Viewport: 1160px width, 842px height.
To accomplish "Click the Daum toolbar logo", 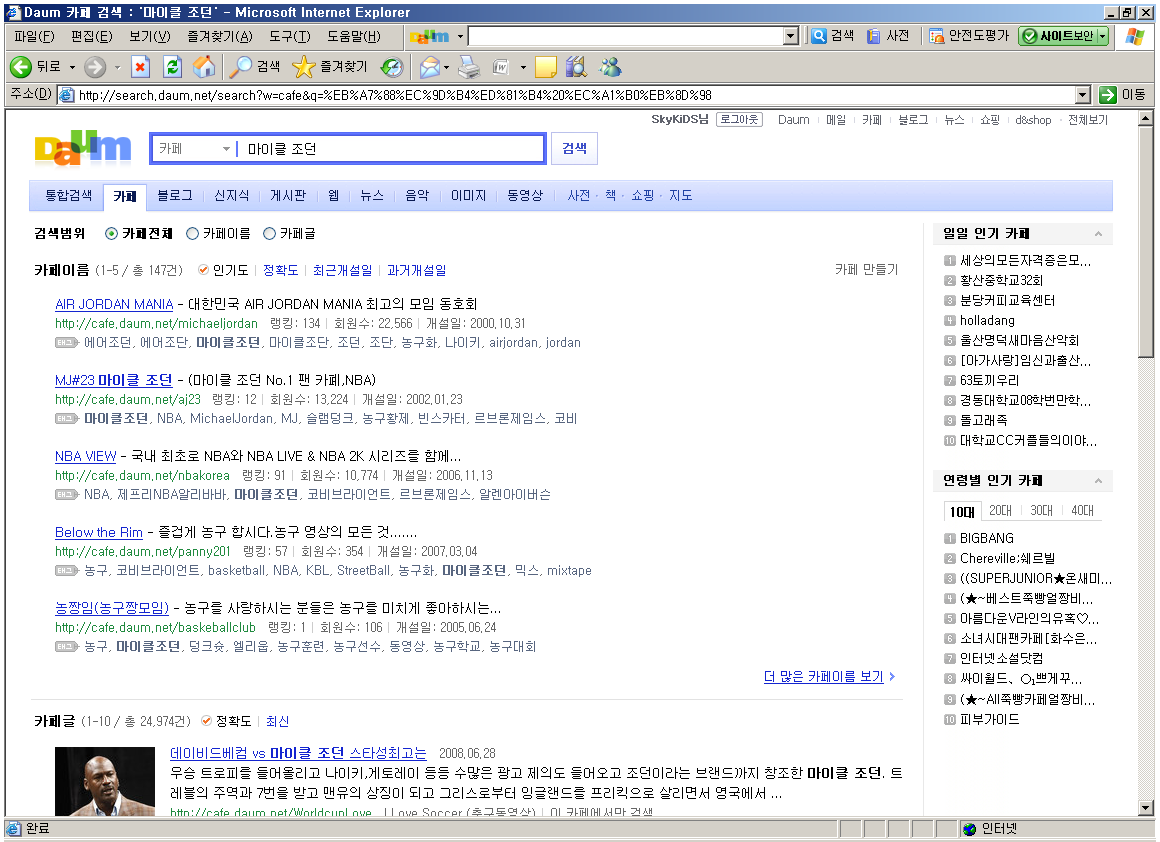I will pos(429,36).
